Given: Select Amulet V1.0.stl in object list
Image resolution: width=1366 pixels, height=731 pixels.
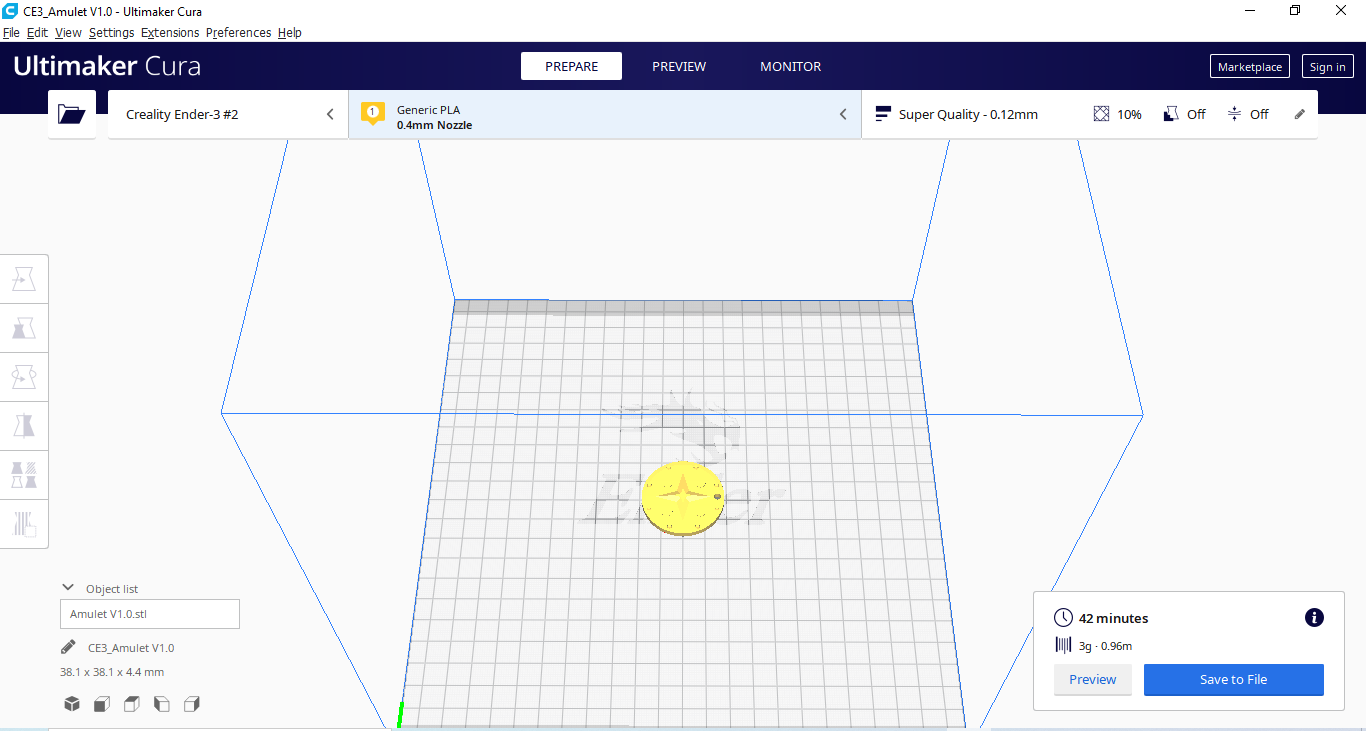Looking at the screenshot, I should click(150, 614).
